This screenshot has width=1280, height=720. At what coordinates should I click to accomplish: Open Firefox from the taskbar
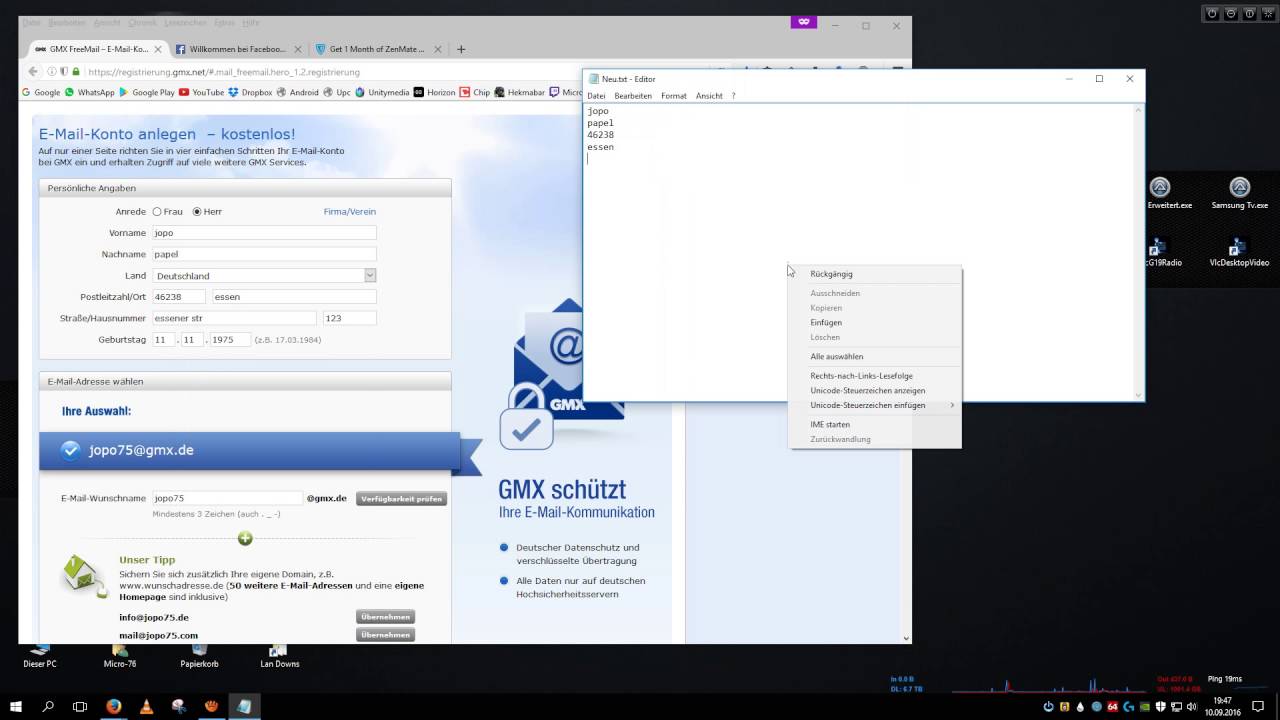pyautogui.click(x=113, y=706)
